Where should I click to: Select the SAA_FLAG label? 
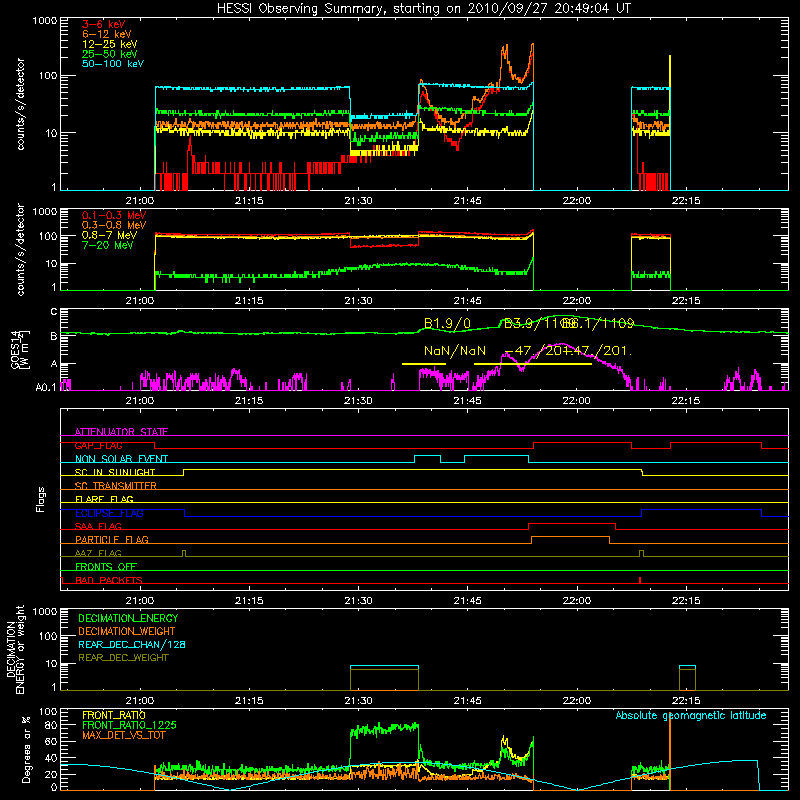coord(98,526)
